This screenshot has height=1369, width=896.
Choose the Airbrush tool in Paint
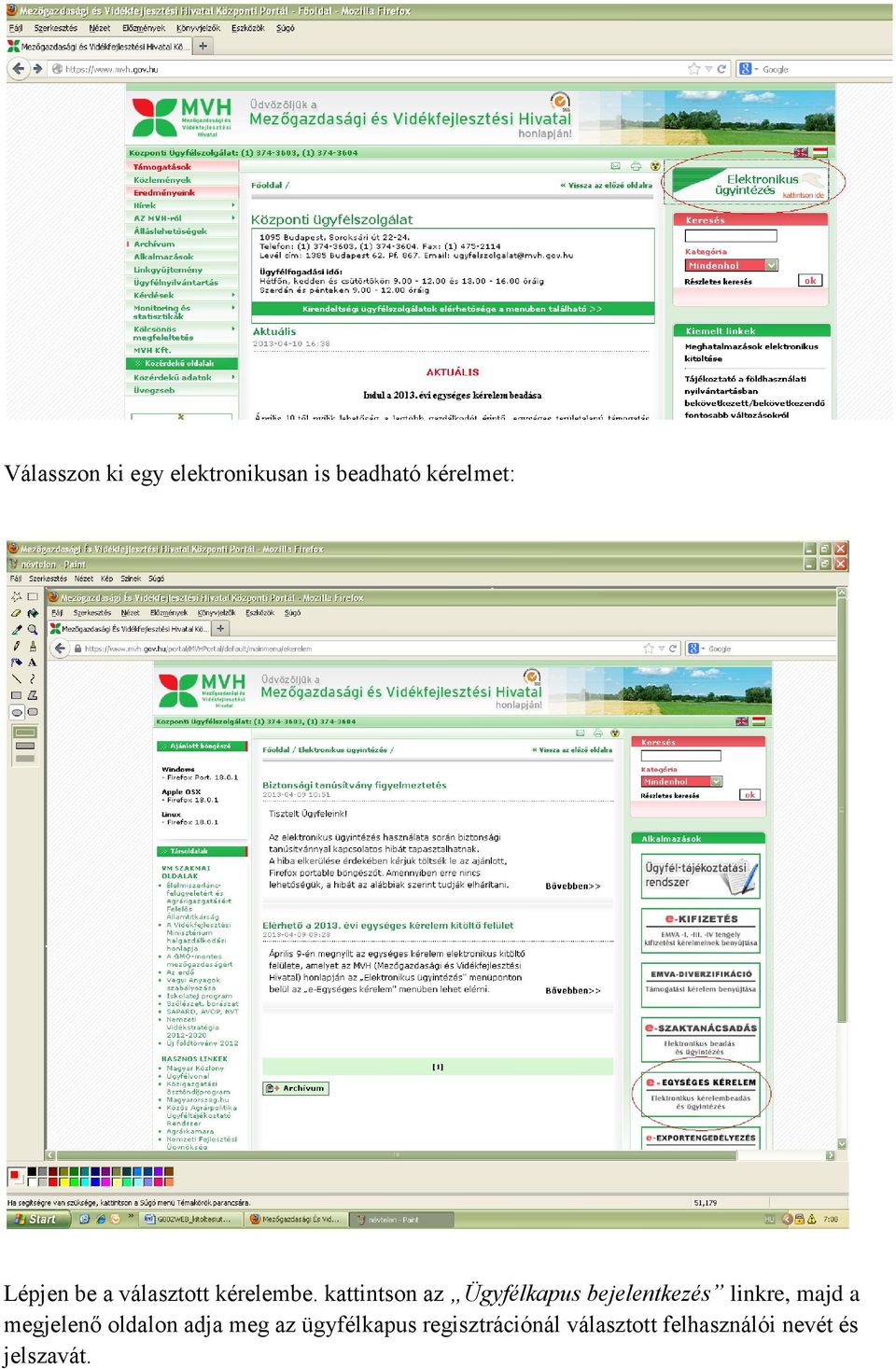tap(16, 663)
